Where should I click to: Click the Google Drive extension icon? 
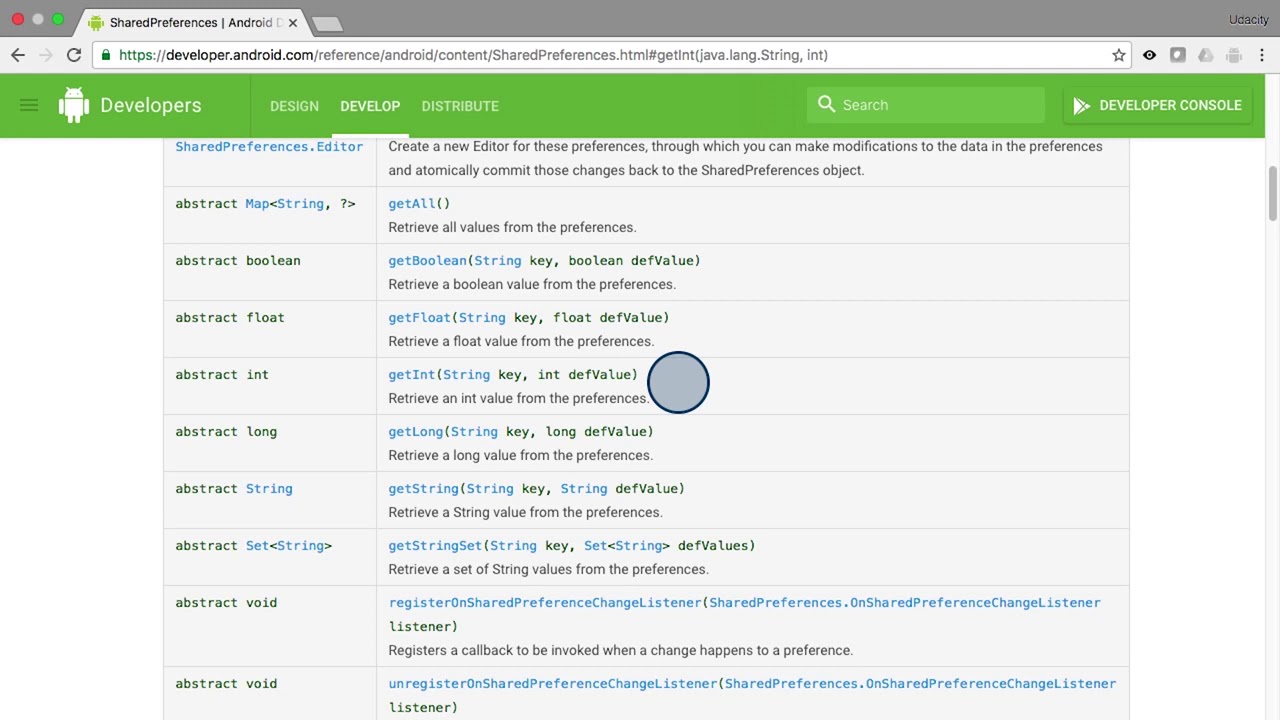pyautogui.click(x=1205, y=55)
